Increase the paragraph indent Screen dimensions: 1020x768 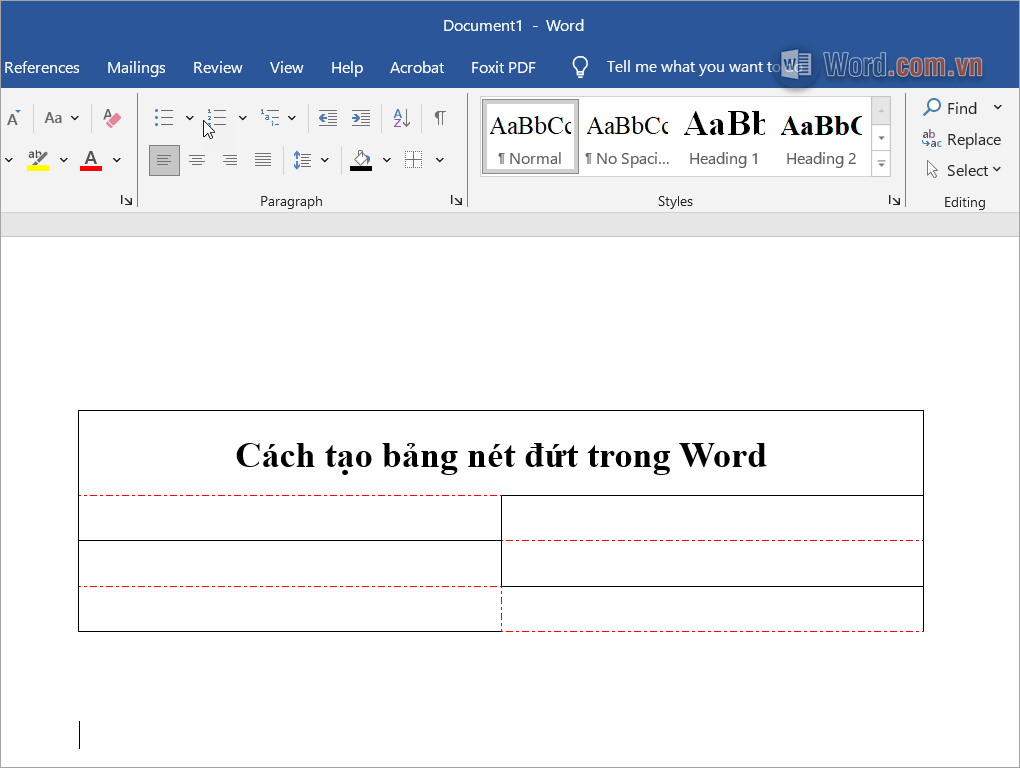point(361,118)
